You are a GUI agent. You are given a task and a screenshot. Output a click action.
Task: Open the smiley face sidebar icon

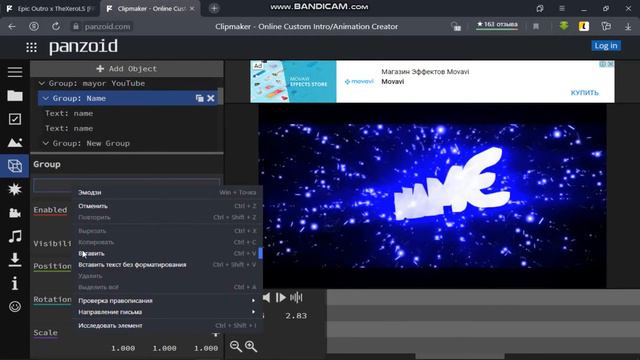pyautogui.click(x=15, y=307)
